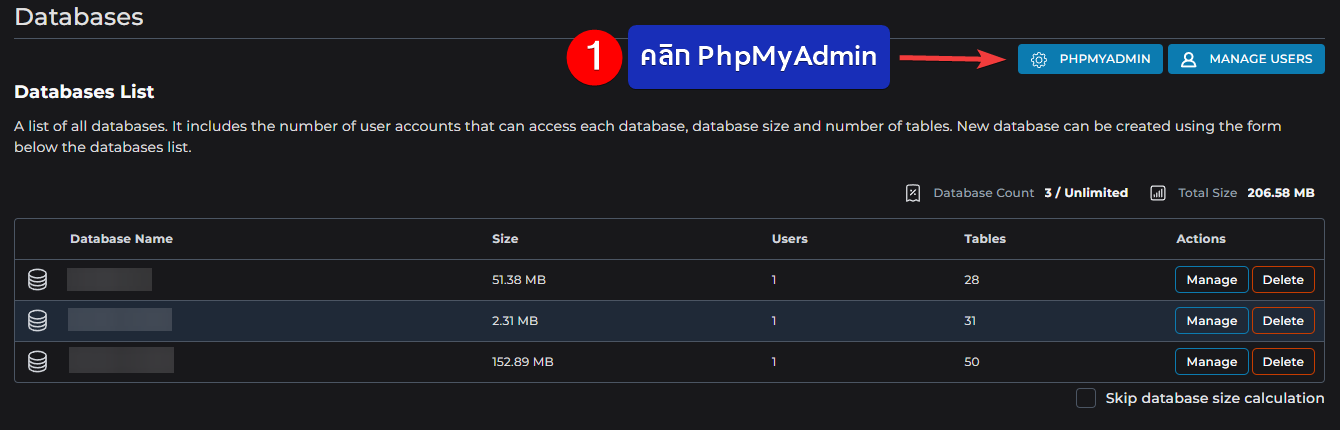Click the 206.58 MB total size value
This screenshot has width=1340, height=430.
tap(1281, 193)
